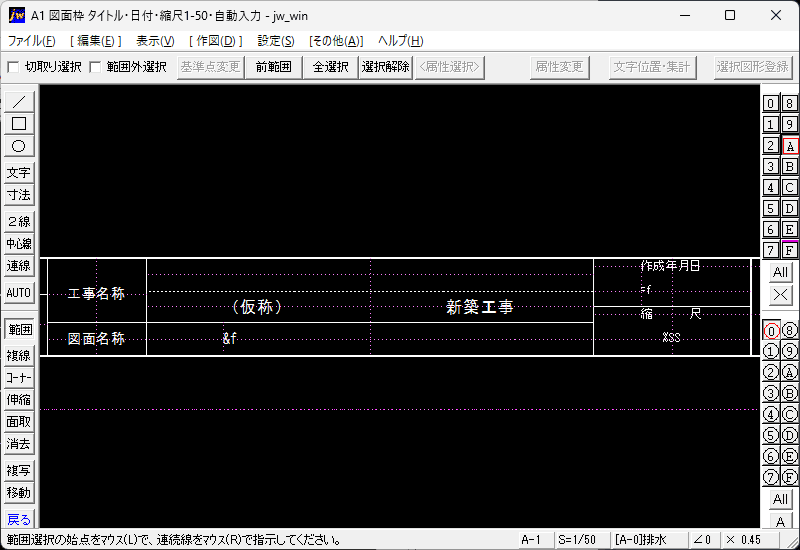Click the 工事名称 label in drawing
The image size is (800, 550).
(96, 293)
